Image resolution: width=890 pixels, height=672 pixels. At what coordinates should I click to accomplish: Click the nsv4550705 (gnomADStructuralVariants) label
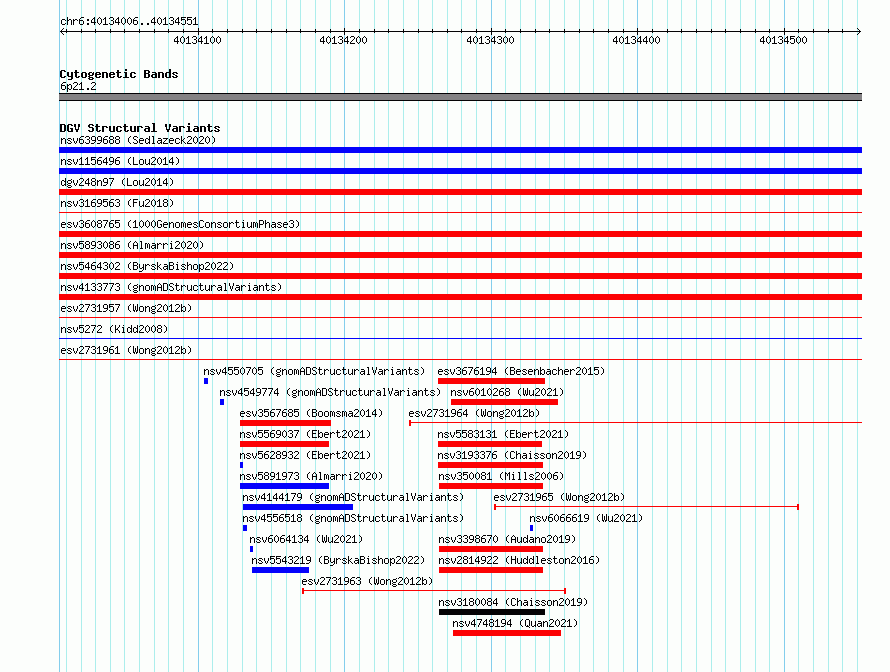point(314,371)
